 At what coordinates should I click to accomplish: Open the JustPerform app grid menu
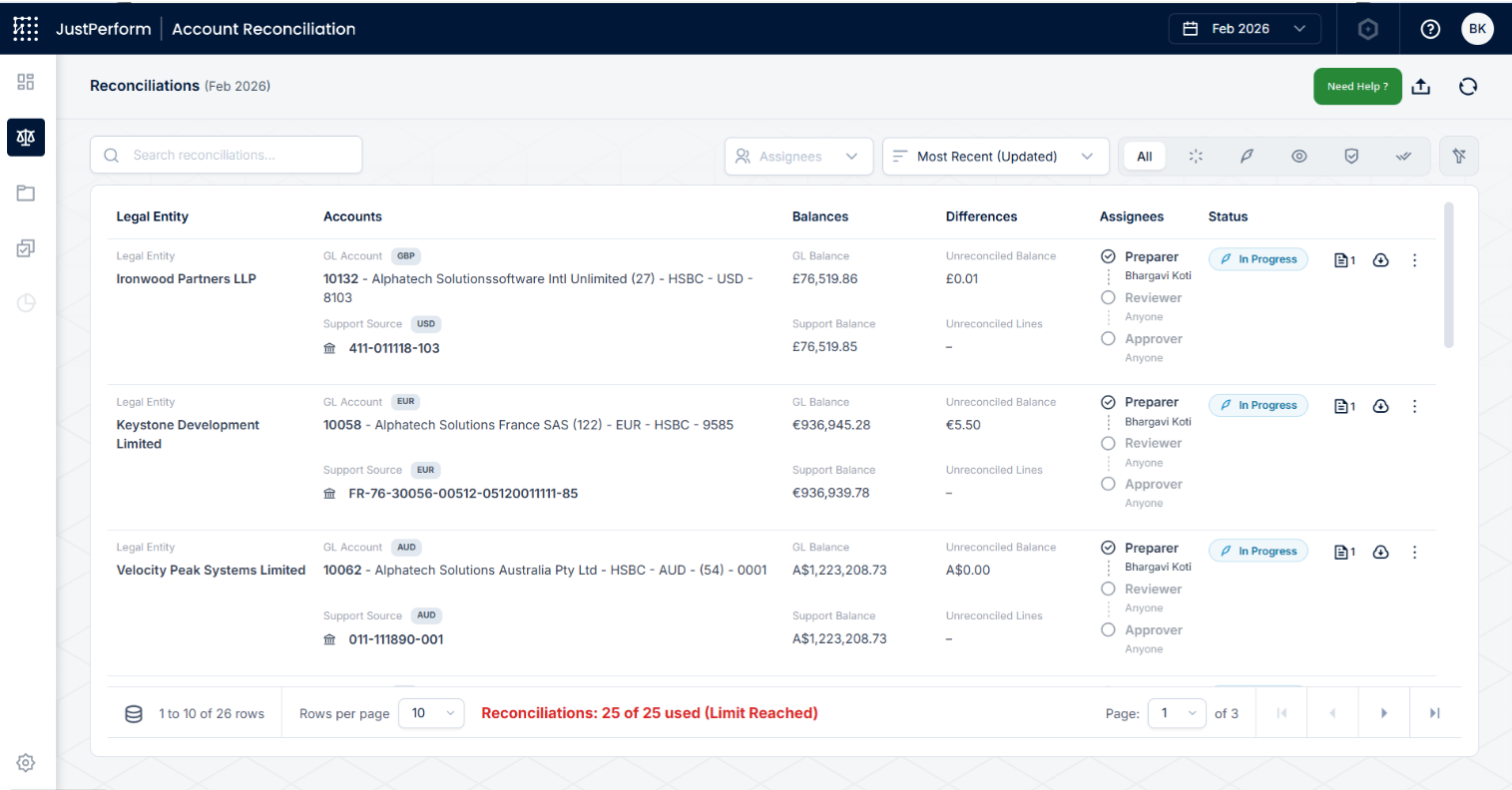tap(26, 29)
